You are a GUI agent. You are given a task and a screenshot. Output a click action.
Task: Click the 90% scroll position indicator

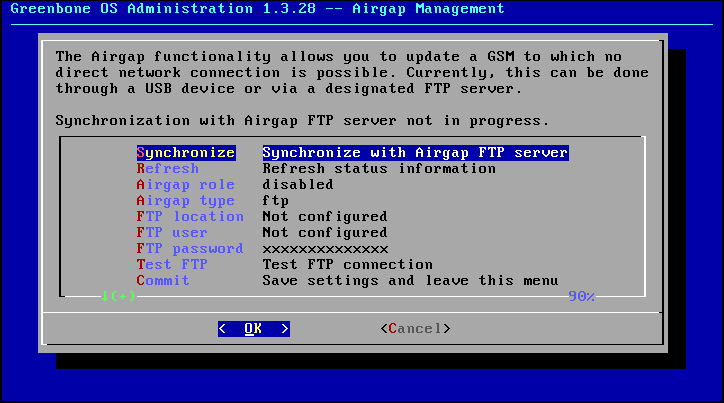(581, 296)
